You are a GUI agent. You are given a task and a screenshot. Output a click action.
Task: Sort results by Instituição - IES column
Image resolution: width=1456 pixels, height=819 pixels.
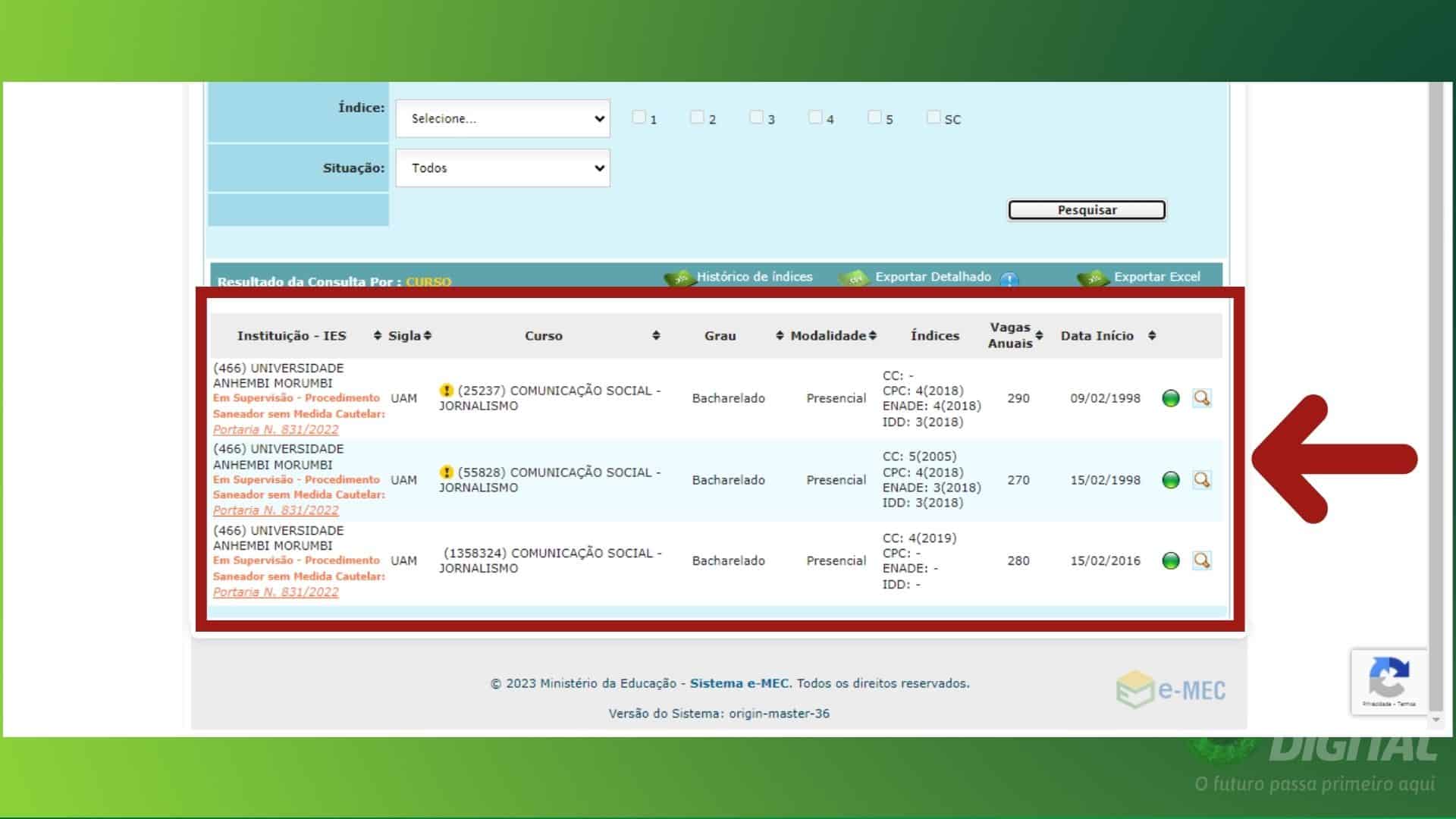(x=377, y=335)
